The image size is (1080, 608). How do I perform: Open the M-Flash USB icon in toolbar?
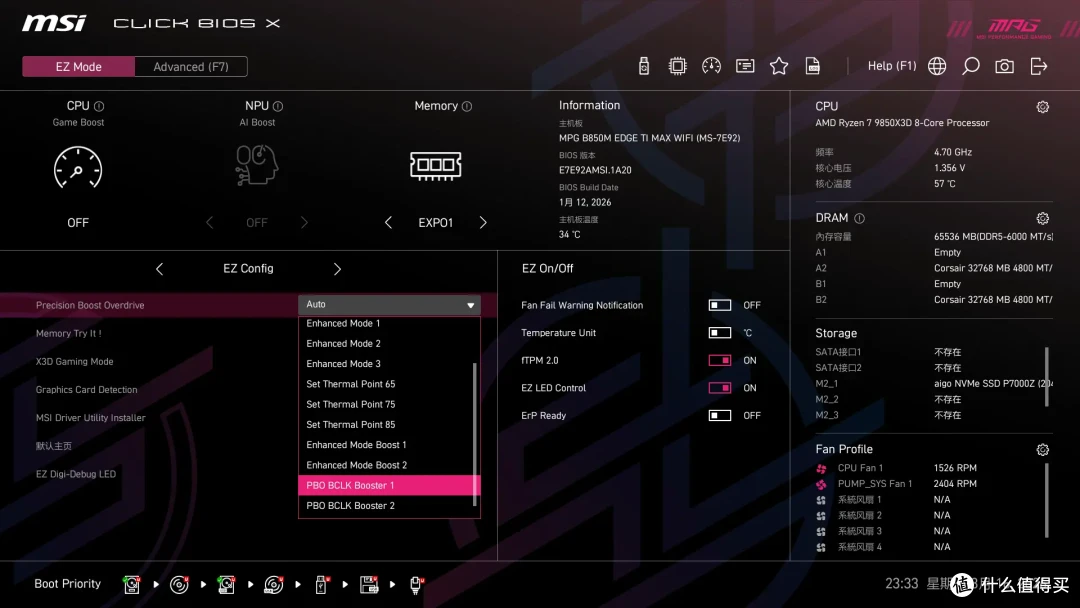(x=644, y=66)
